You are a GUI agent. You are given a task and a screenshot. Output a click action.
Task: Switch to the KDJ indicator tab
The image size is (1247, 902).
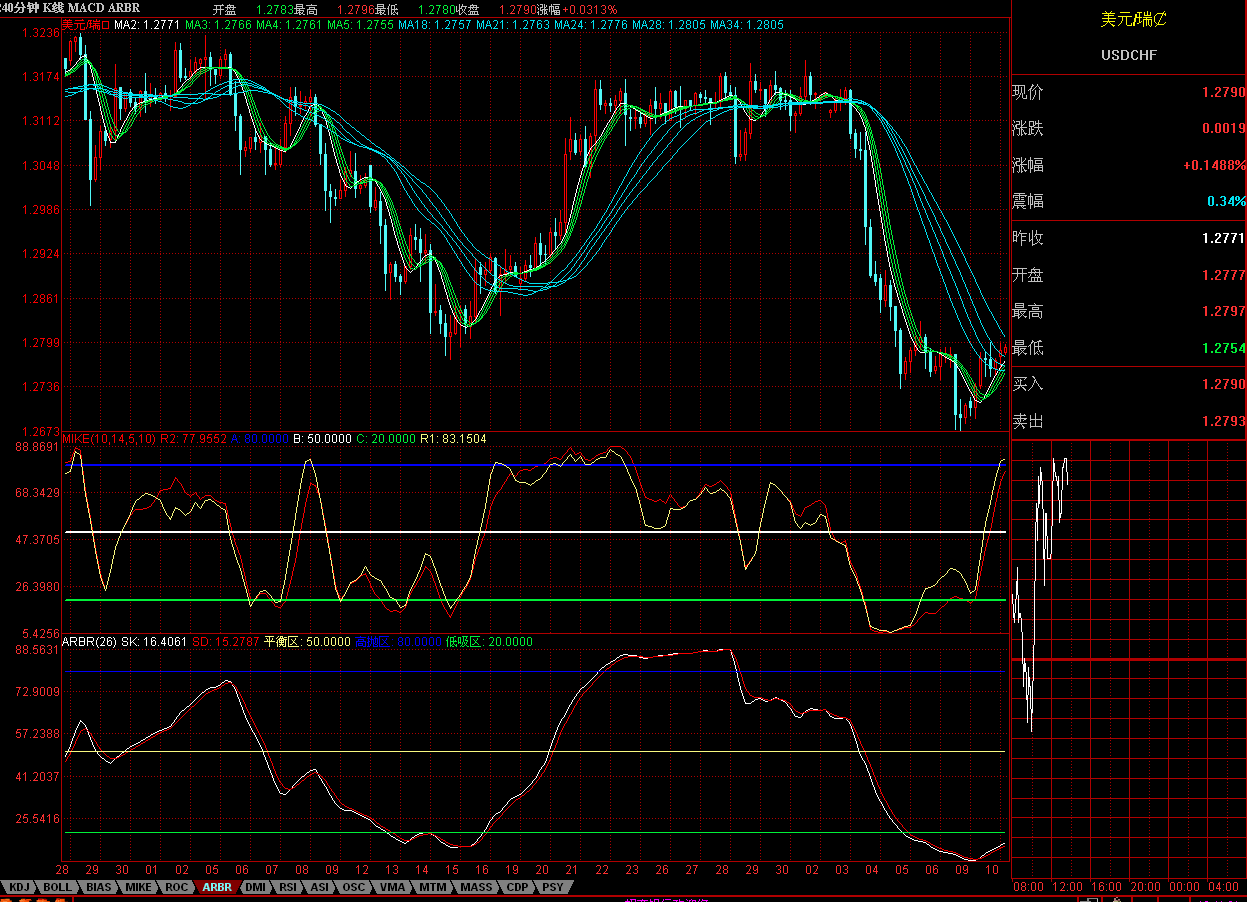point(20,887)
